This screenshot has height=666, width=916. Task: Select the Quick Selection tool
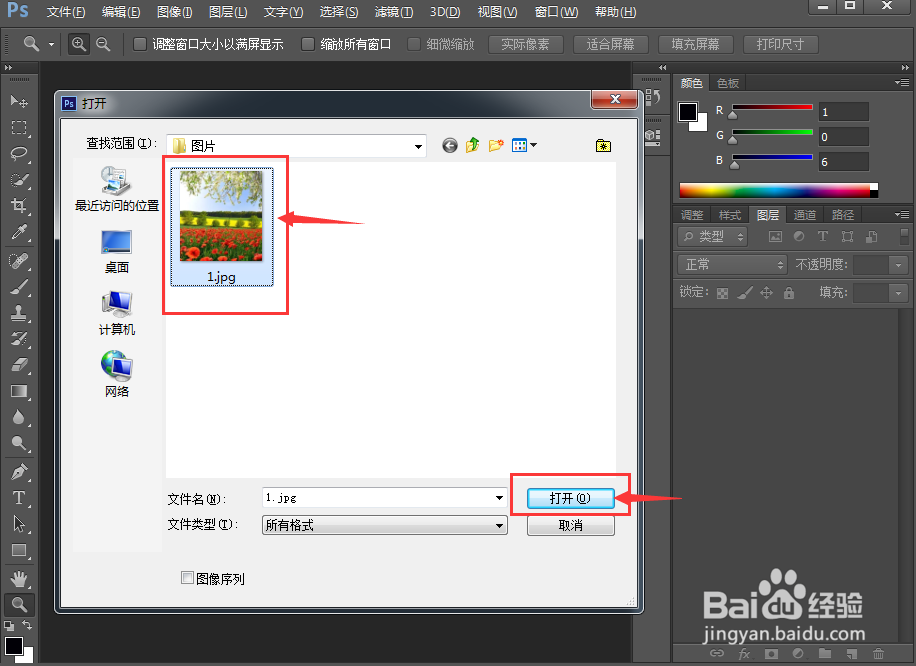click(19, 179)
